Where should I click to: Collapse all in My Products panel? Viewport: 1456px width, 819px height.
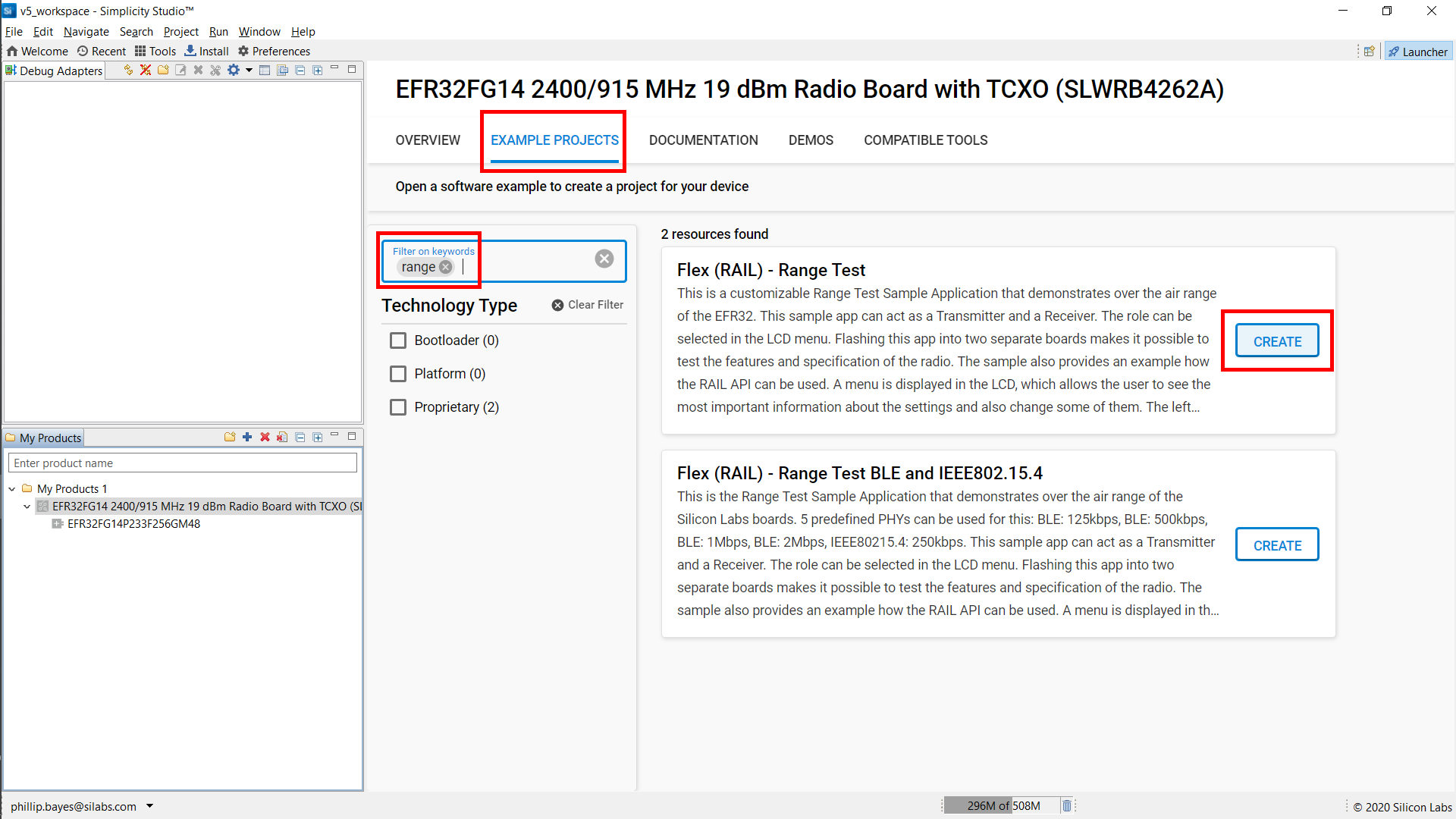click(x=300, y=438)
